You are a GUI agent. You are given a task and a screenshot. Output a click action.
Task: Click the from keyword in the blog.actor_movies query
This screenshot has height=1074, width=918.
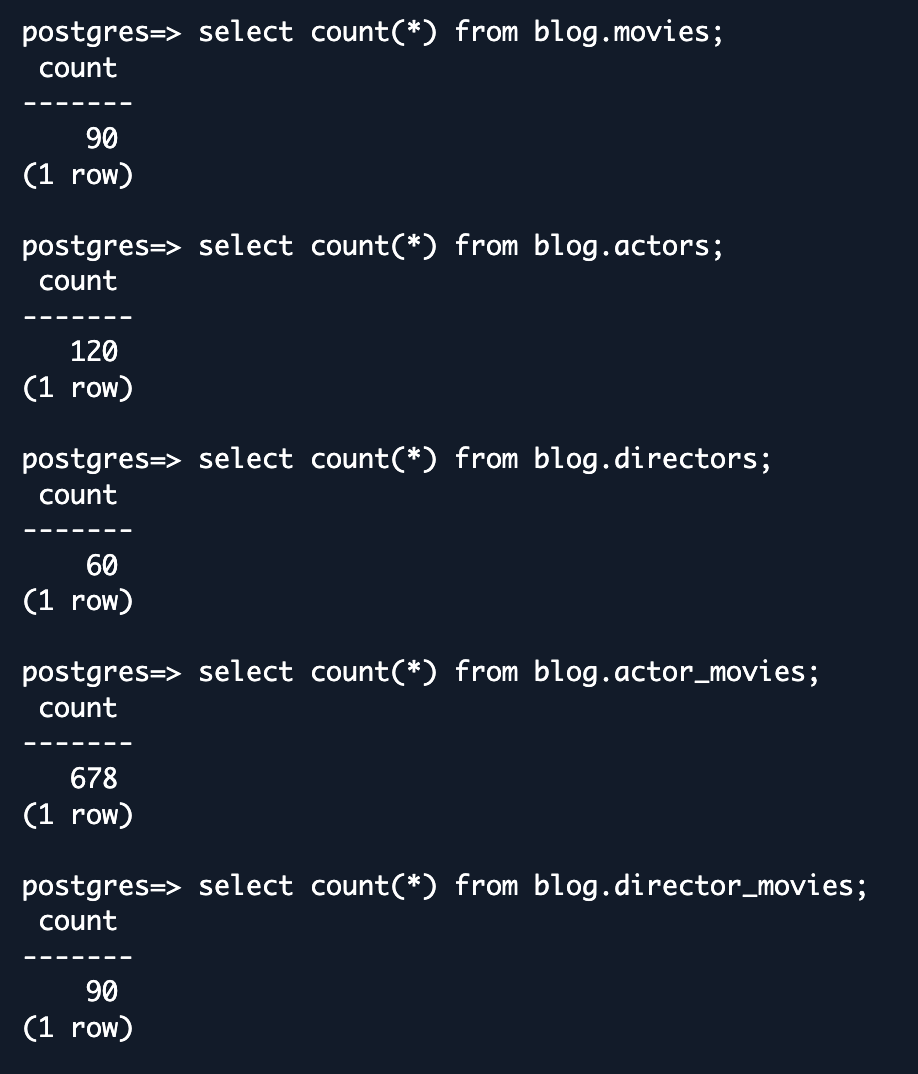coord(486,672)
